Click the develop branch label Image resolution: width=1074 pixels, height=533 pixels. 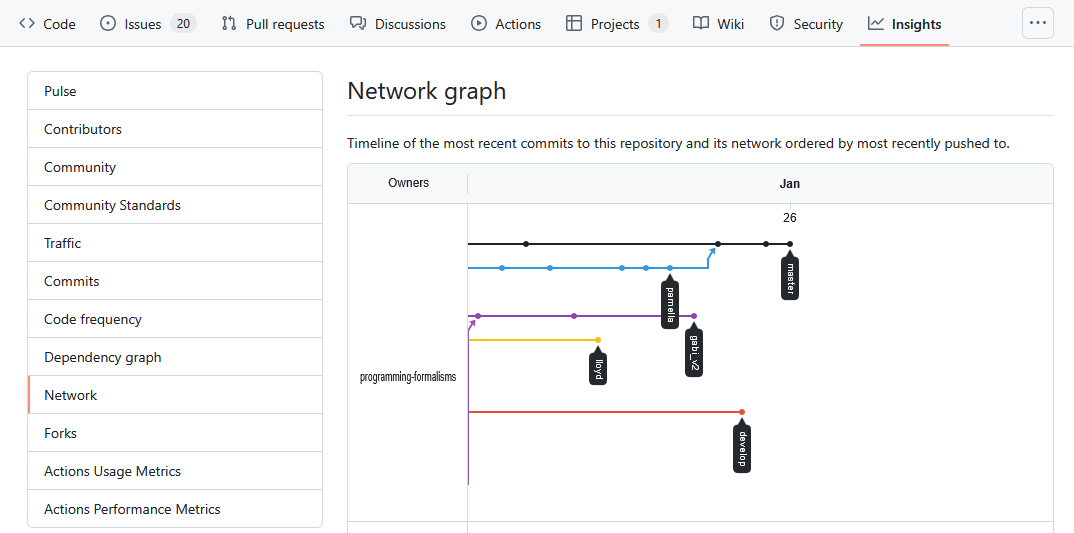742,448
